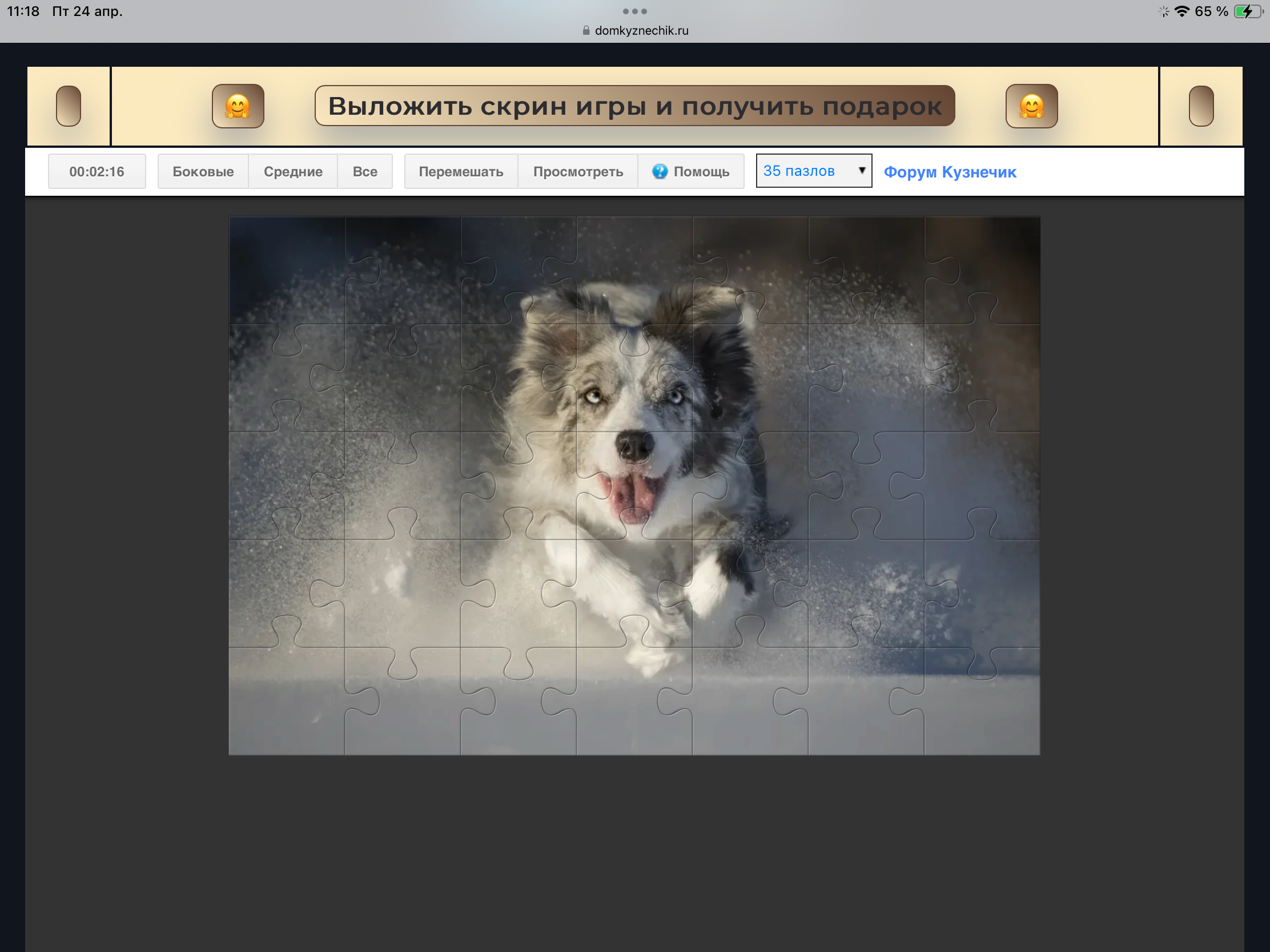Open the Форум Кузнечик link

[950, 172]
